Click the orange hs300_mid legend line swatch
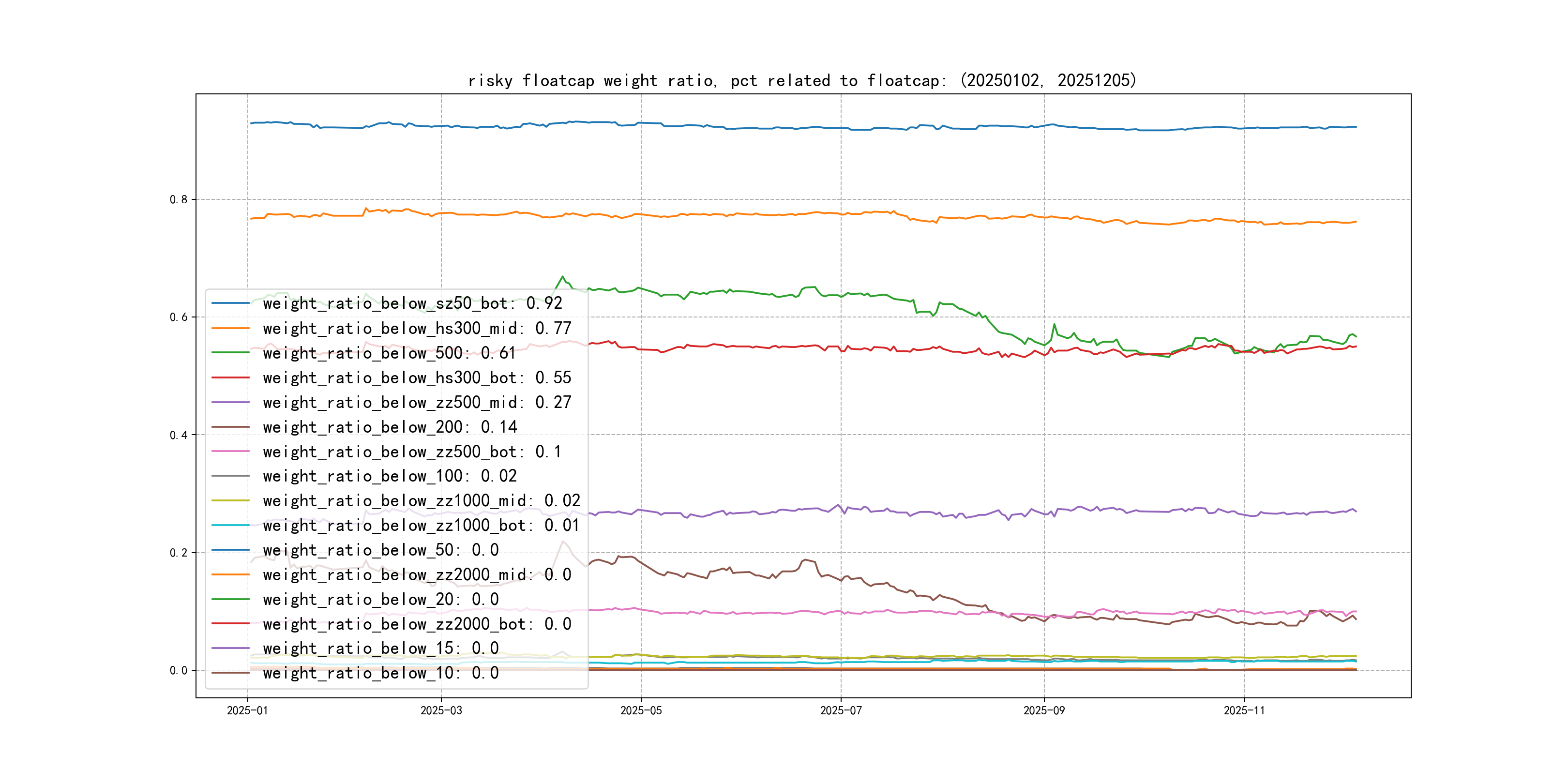The image size is (1568, 784). click(x=230, y=328)
